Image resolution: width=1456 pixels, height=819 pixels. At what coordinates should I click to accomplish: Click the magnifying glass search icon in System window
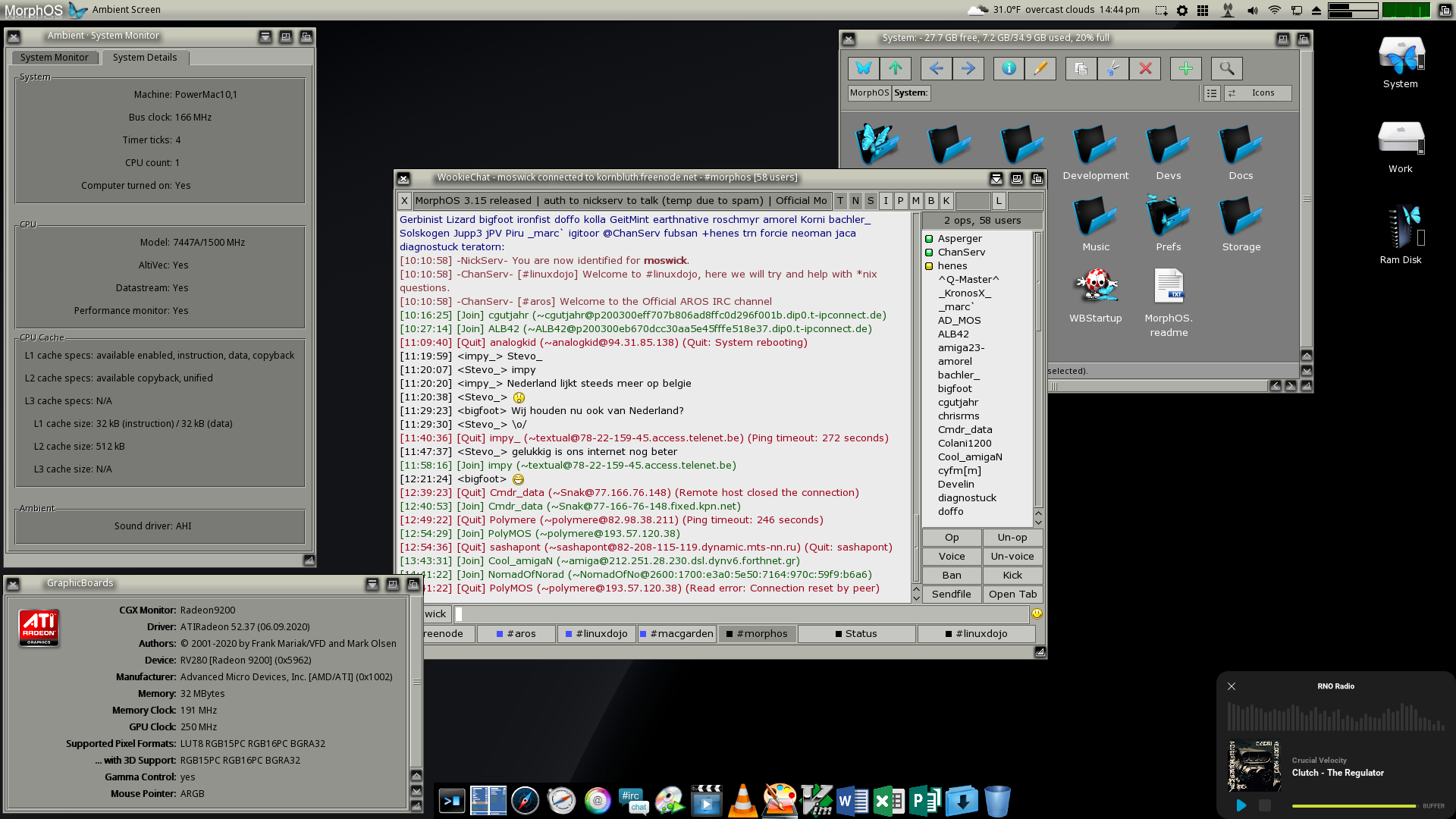click(x=1226, y=68)
